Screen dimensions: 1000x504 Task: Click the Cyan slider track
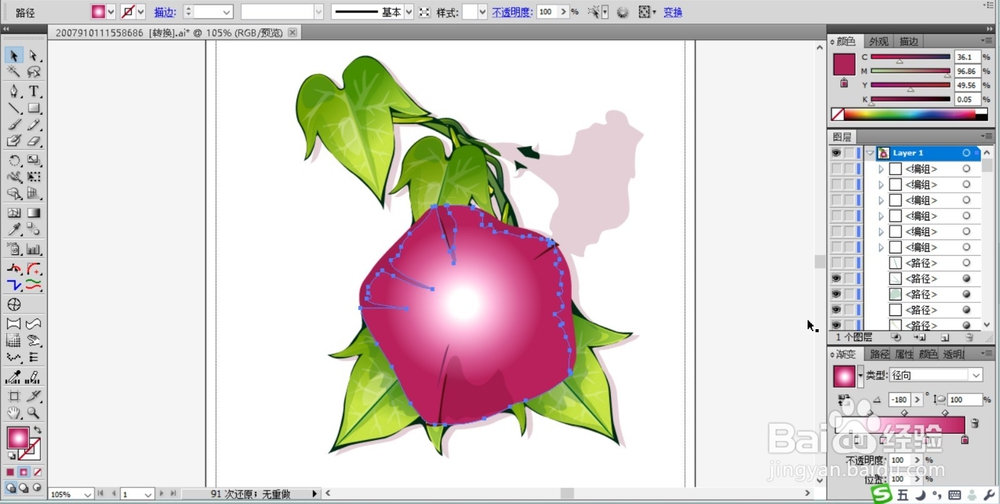(910, 57)
